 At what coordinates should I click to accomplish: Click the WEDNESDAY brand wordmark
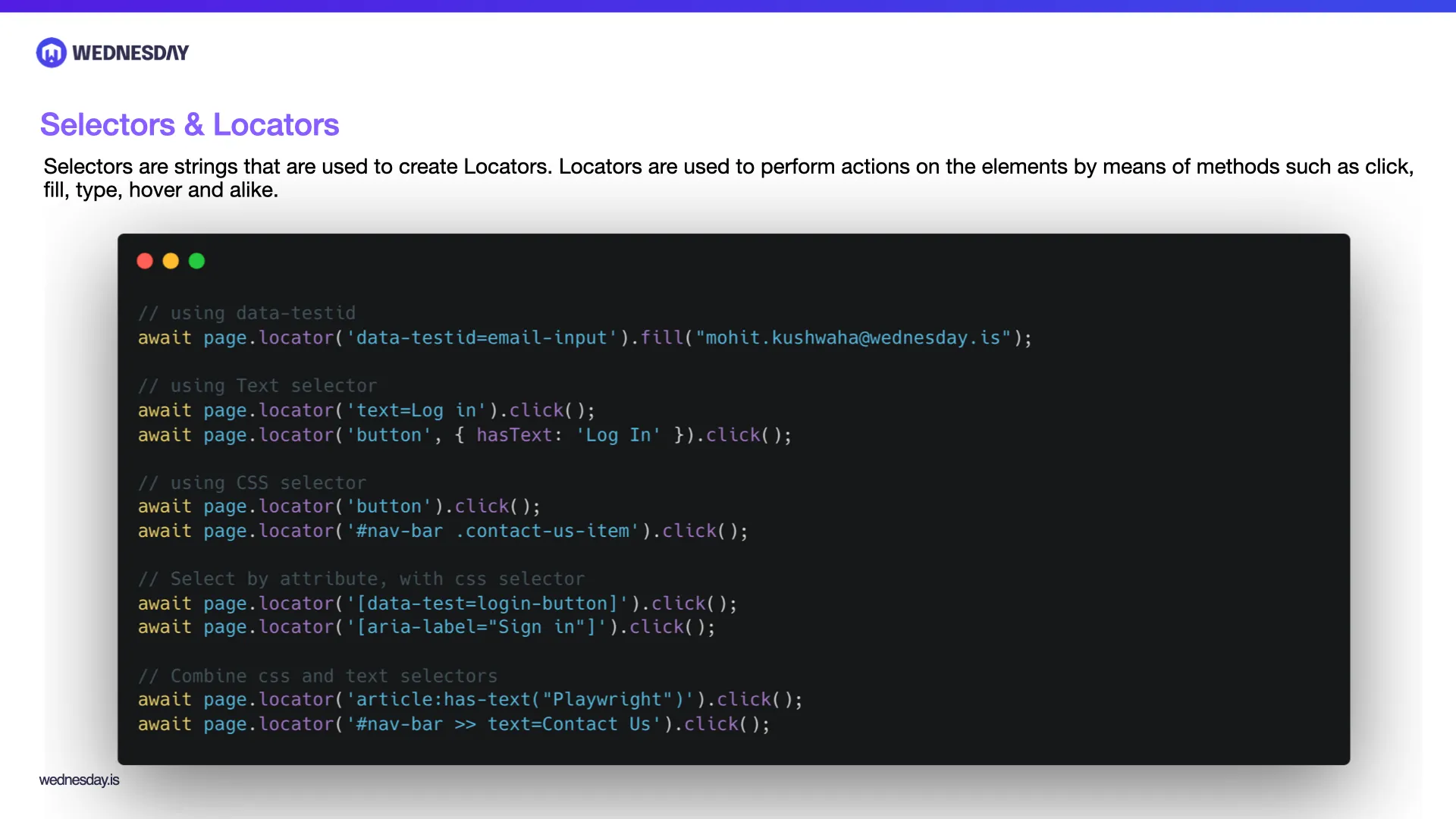tap(130, 53)
